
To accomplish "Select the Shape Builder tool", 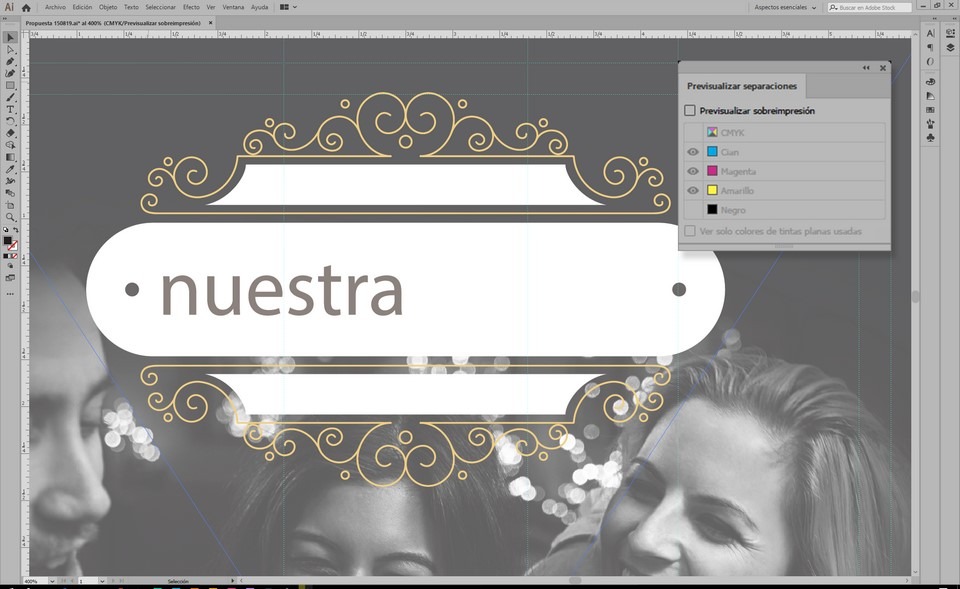I will tap(10, 145).
